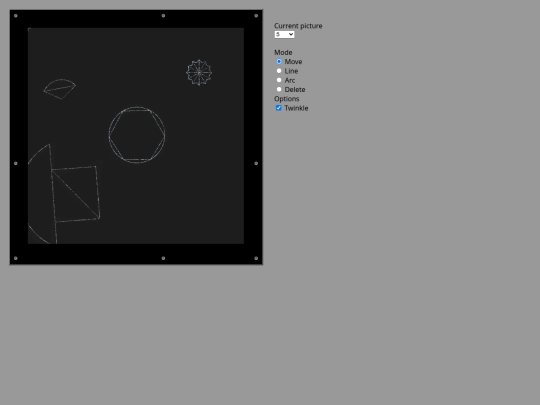Click the large partial arc shape at left edge
Screen dimensions: 540x405
pyautogui.click(x=42, y=194)
